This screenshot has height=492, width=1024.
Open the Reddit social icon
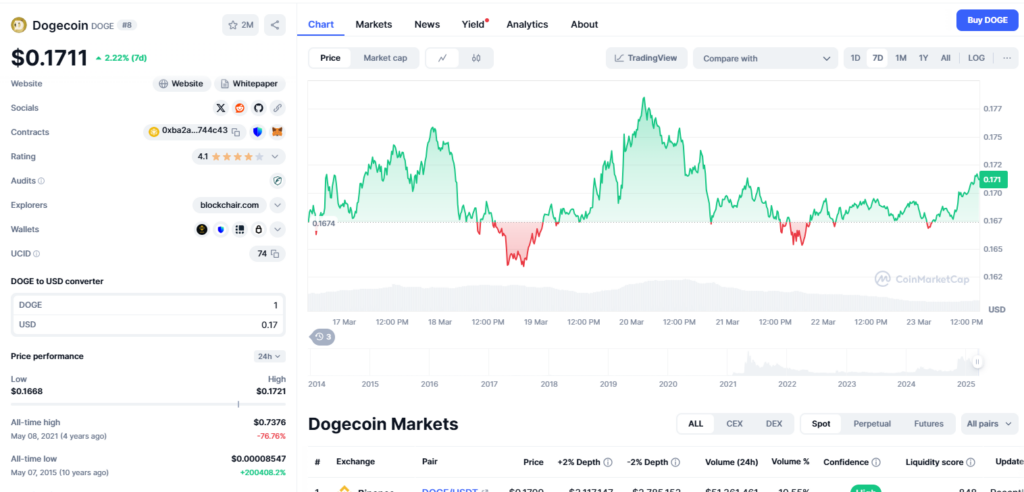240,108
